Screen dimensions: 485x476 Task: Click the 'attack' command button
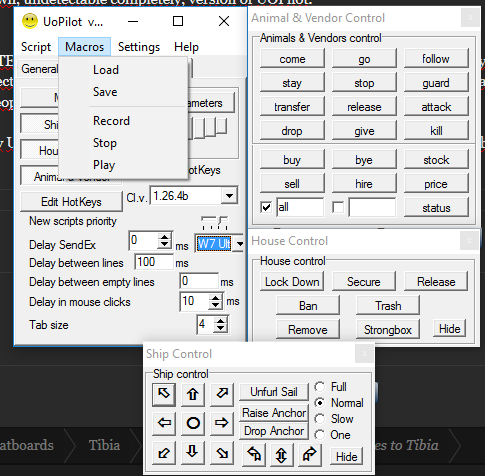(x=436, y=107)
